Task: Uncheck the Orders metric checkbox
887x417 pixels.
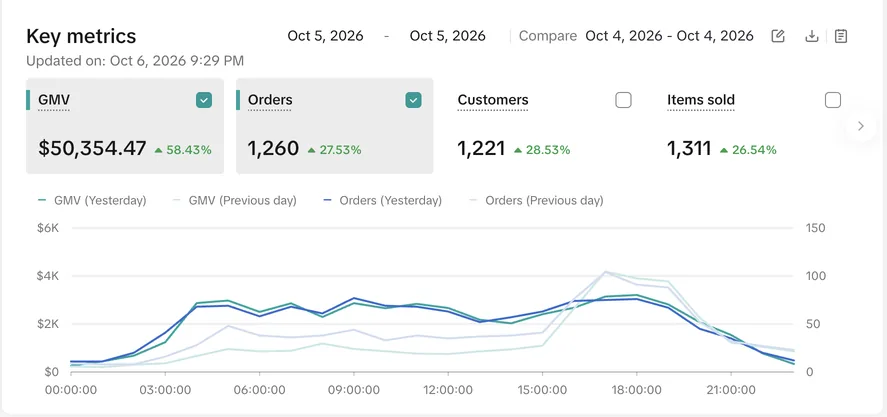Action: tap(414, 101)
